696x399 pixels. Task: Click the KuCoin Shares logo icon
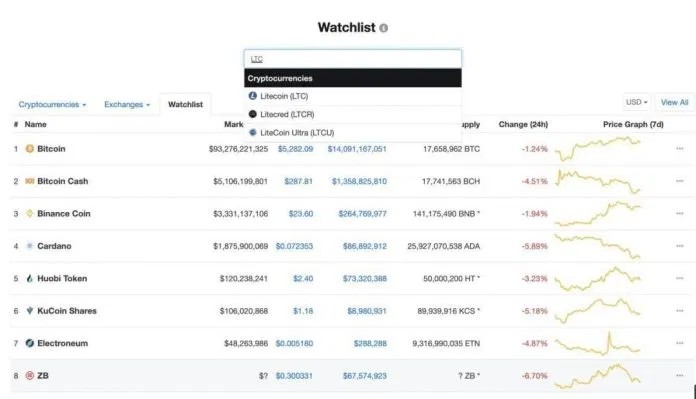(x=30, y=311)
